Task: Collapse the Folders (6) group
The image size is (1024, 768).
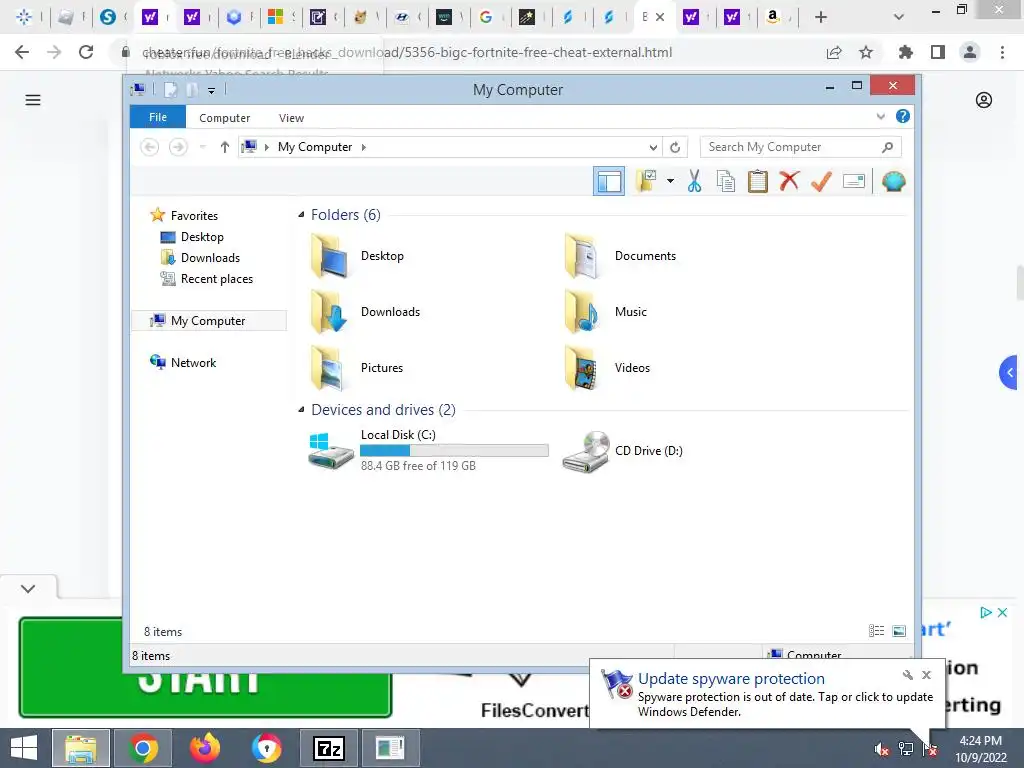Action: 301,215
